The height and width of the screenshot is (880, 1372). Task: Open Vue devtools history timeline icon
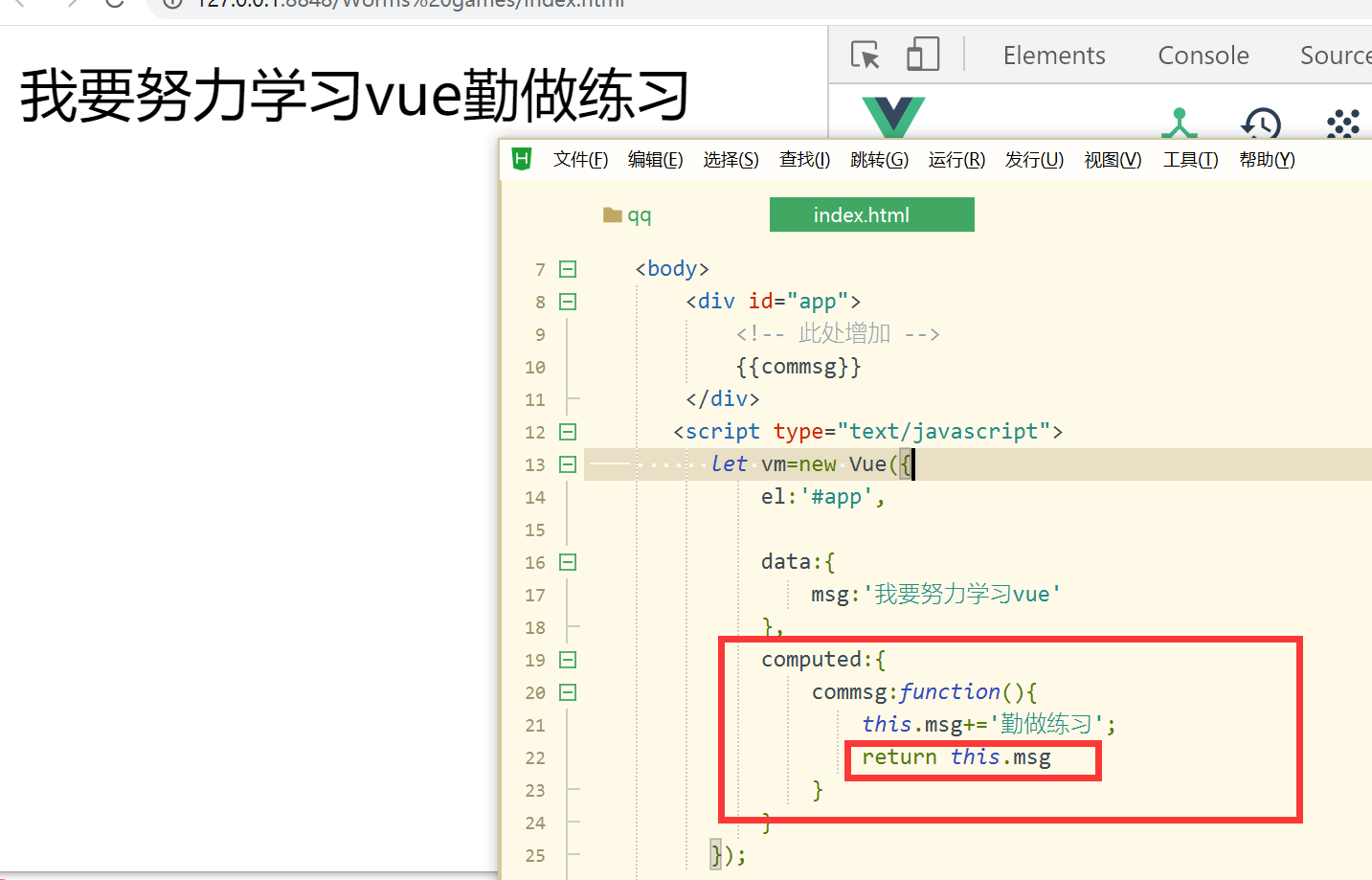click(1261, 124)
